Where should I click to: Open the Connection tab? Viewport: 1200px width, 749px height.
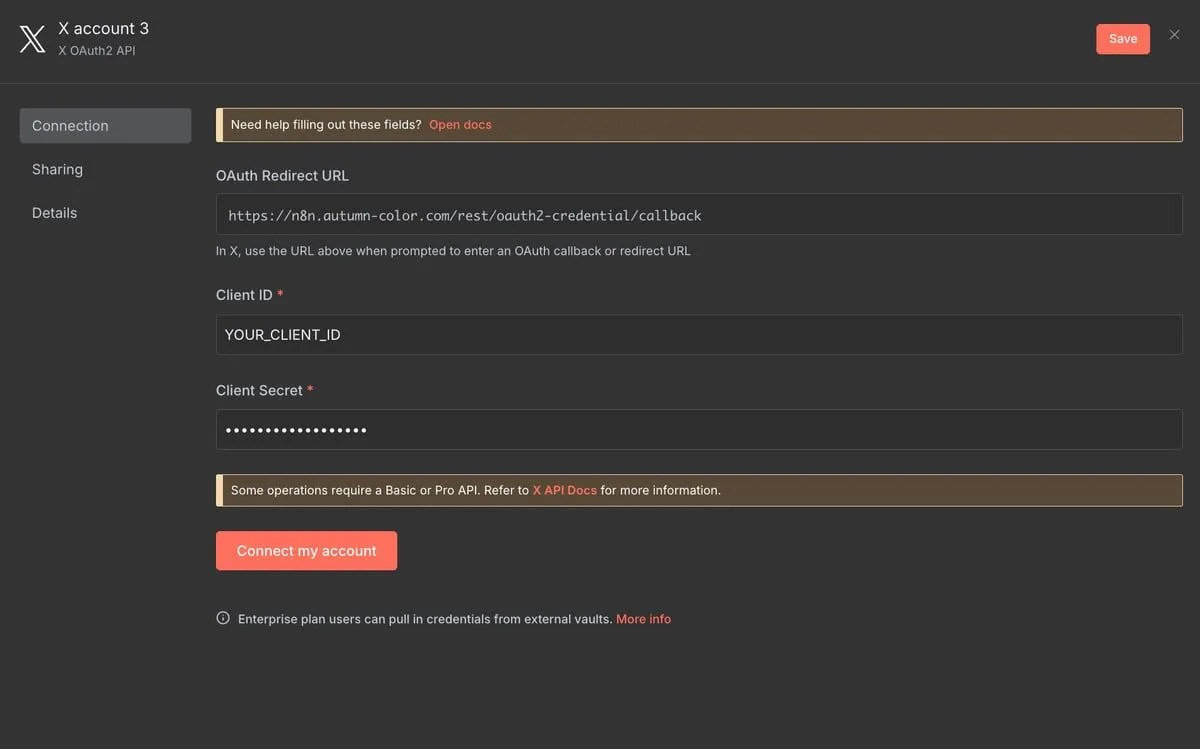click(x=105, y=126)
